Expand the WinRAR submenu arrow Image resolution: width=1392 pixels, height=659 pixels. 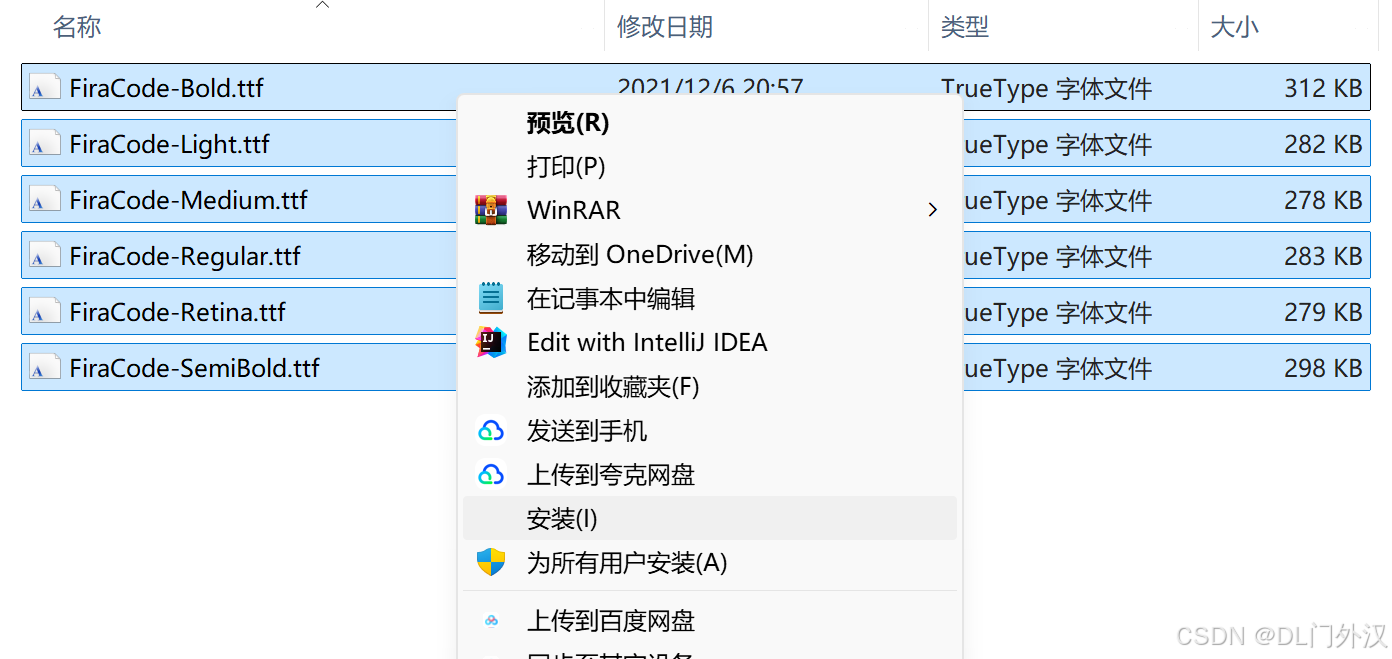[932, 210]
